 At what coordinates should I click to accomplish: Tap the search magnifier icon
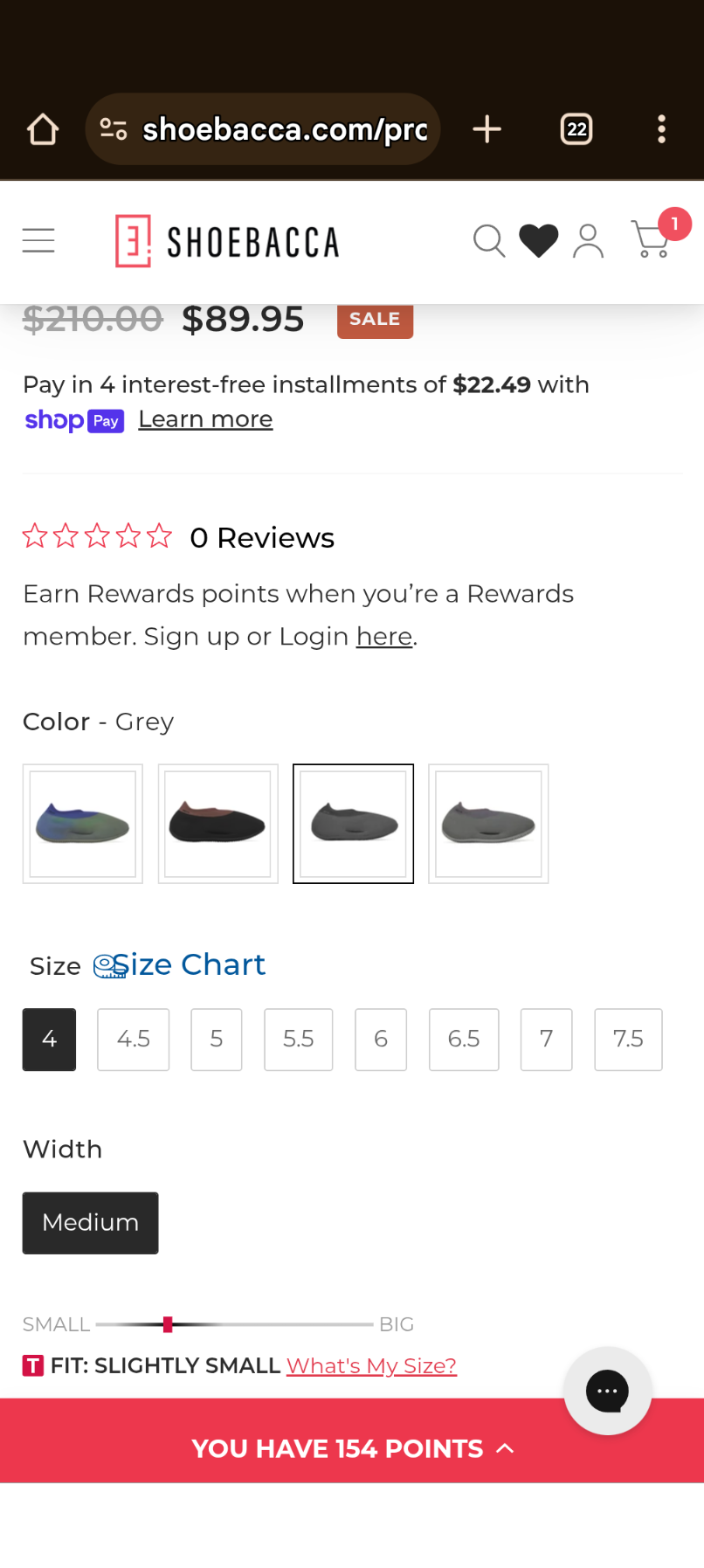pyautogui.click(x=489, y=241)
